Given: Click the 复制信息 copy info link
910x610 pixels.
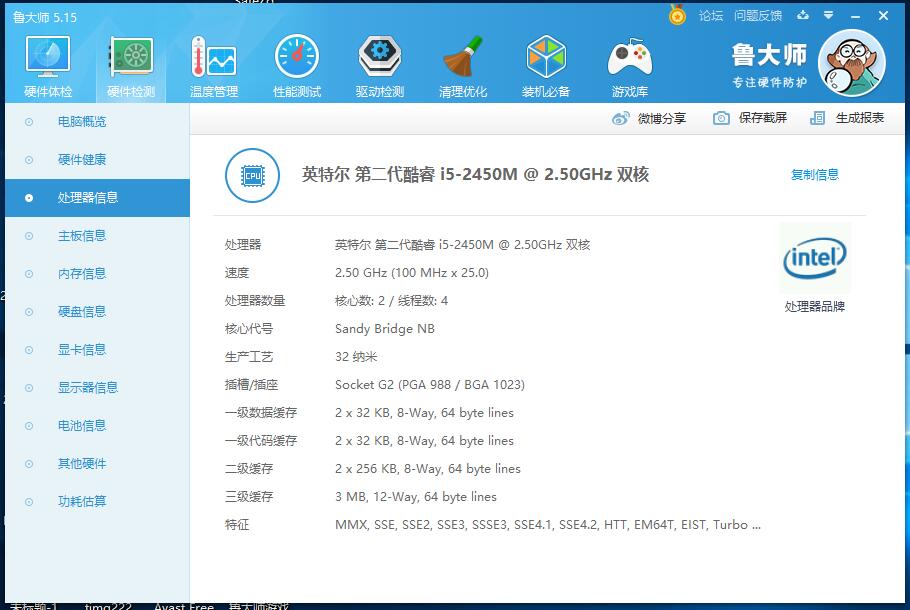Looking at the screenshot, I should tap(814, 174).
